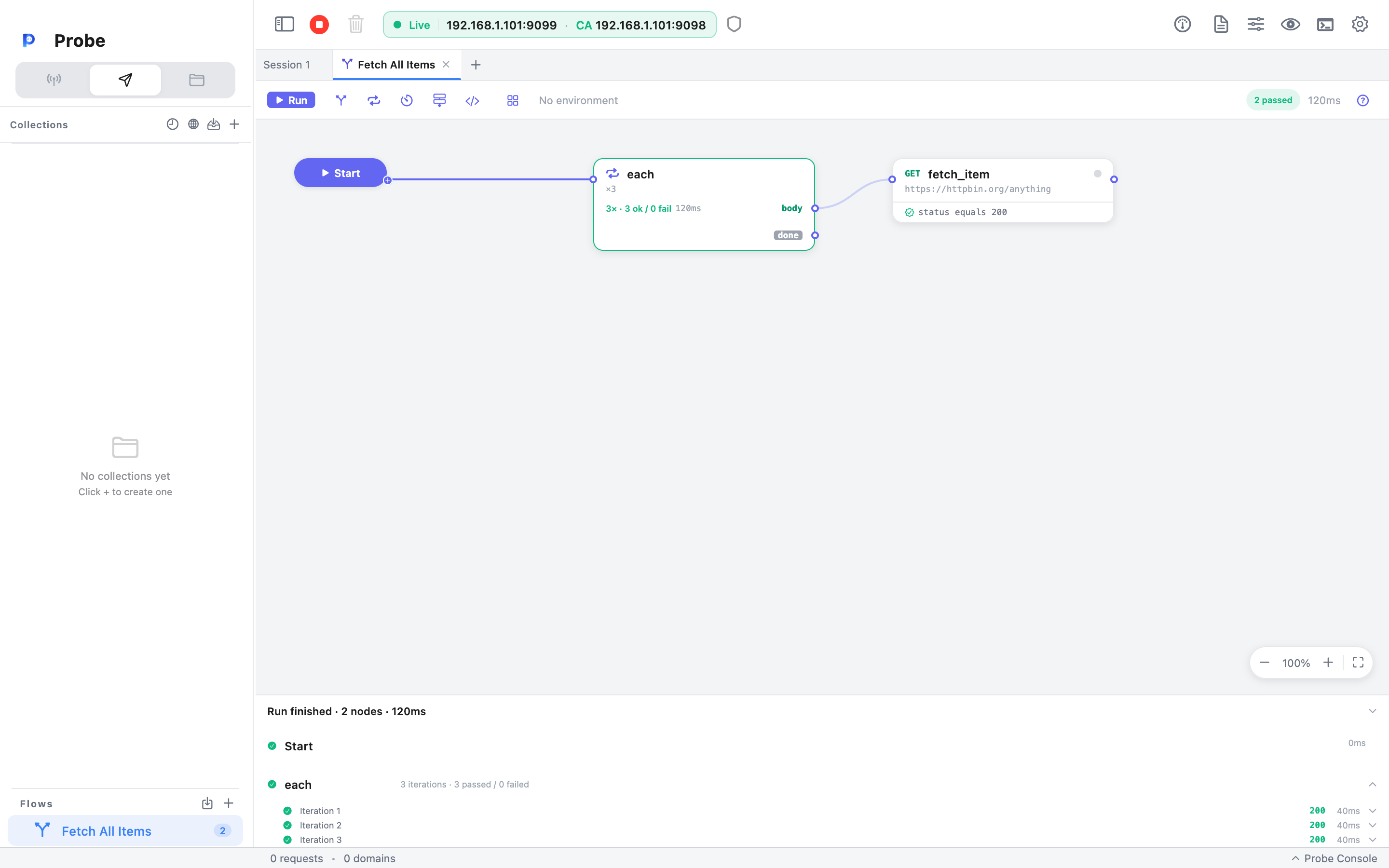Screen dimensions: 1389x868
Task: Open the Probe Console panel
Action: pyautogui.click(x=1334, y=858)
